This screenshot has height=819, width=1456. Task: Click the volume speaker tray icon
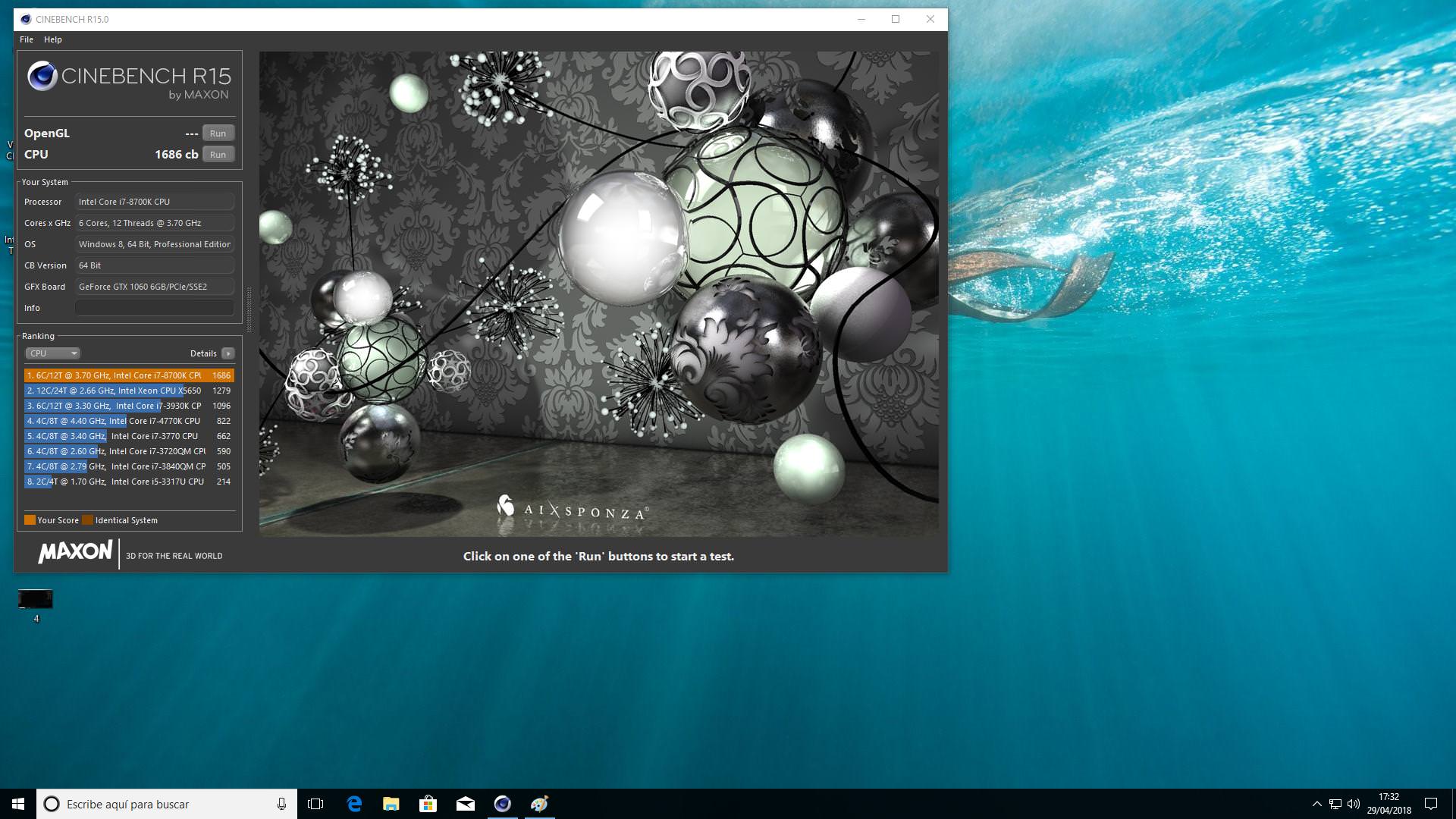tap(1354, 804)
